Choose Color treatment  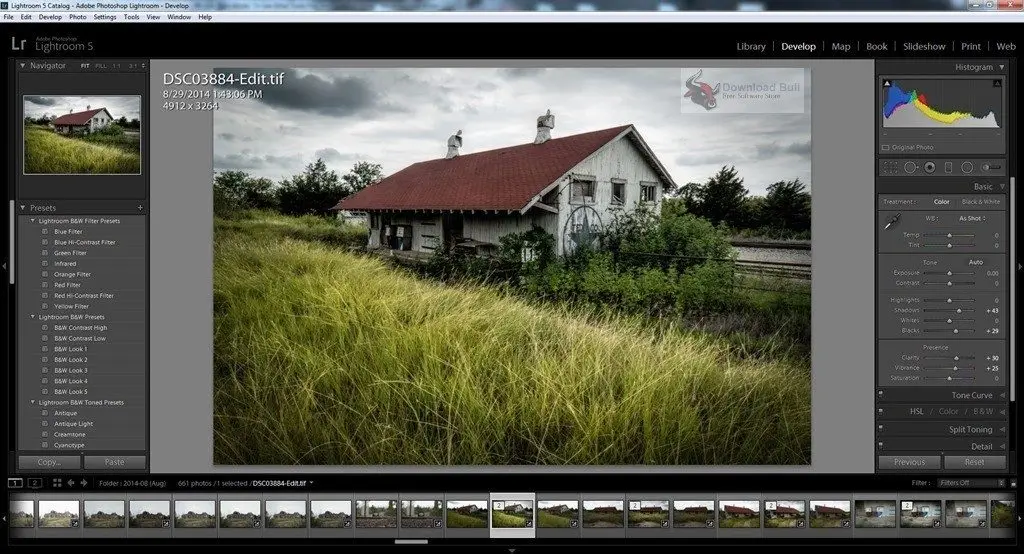coord(942,202)
